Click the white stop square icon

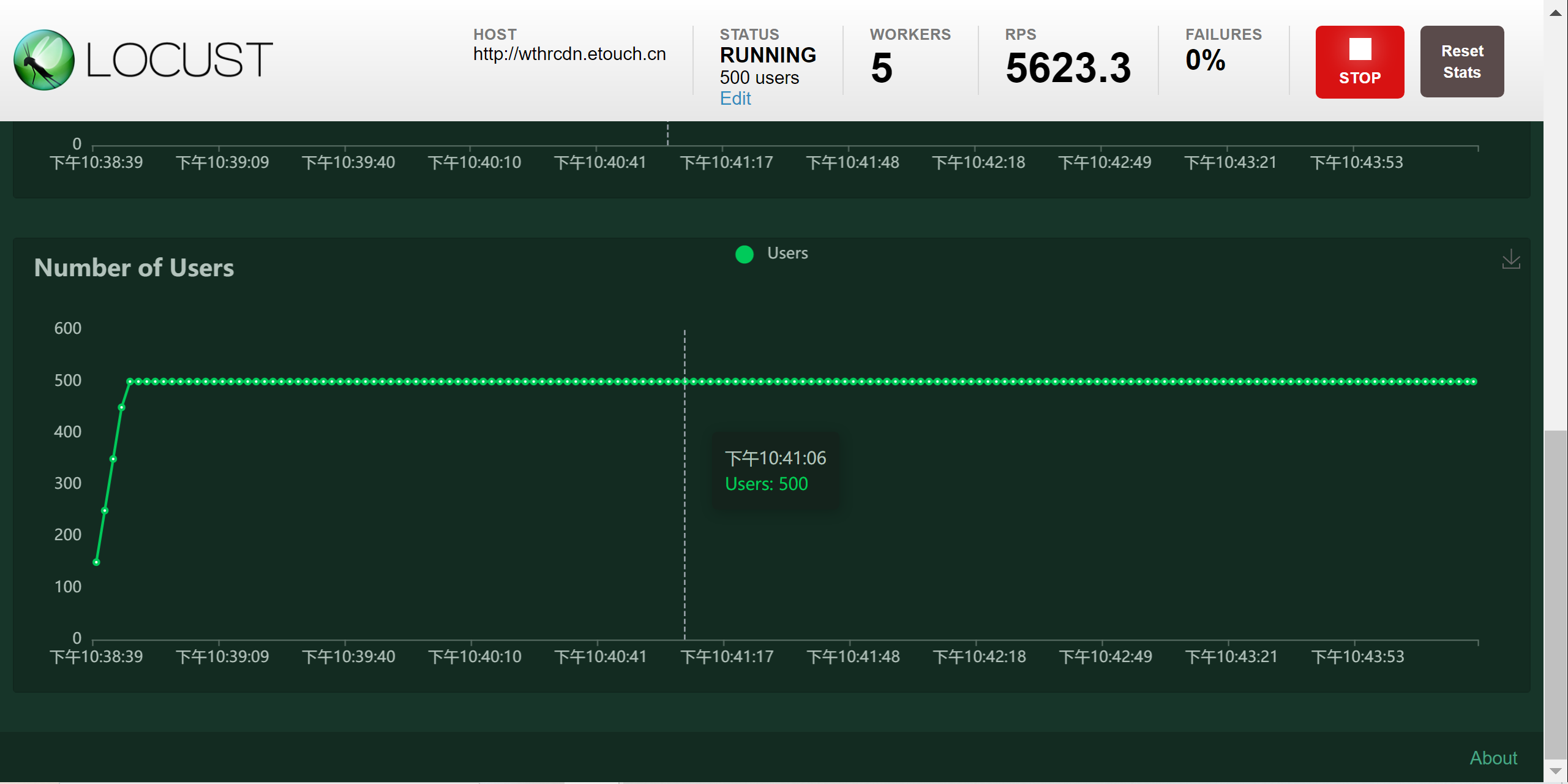pos(1359,50)
